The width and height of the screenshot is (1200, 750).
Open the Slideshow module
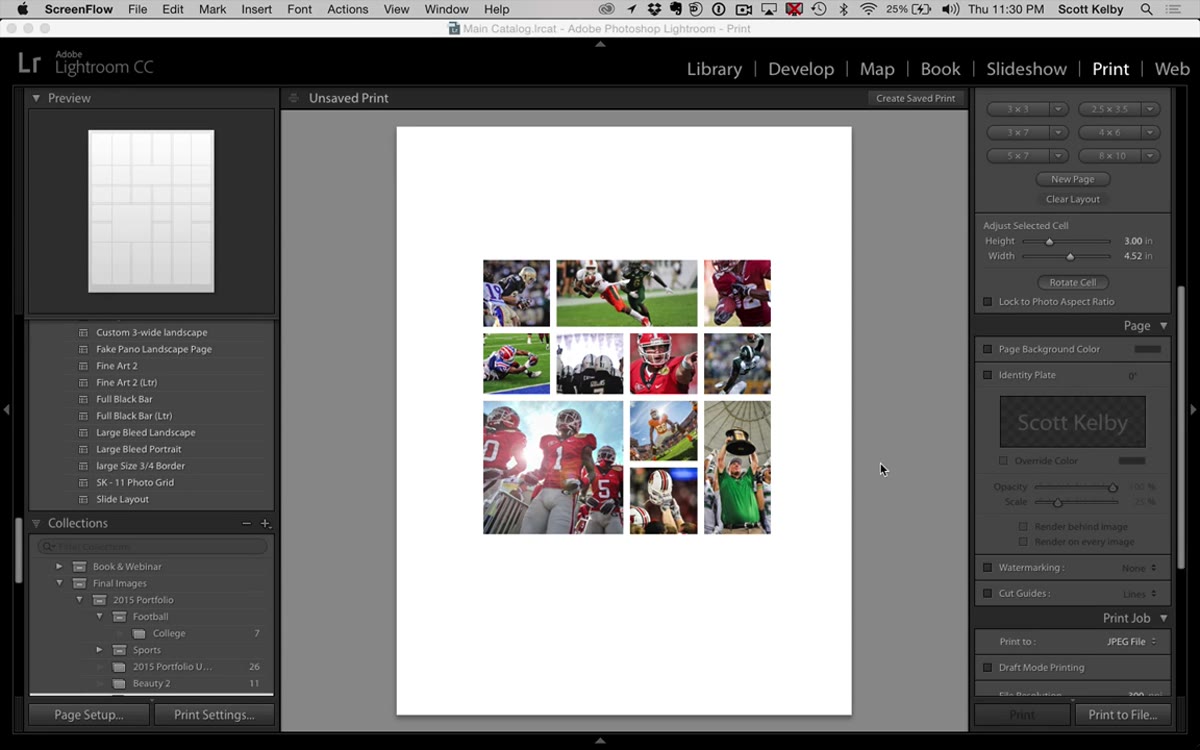[x=1026, y=69]
